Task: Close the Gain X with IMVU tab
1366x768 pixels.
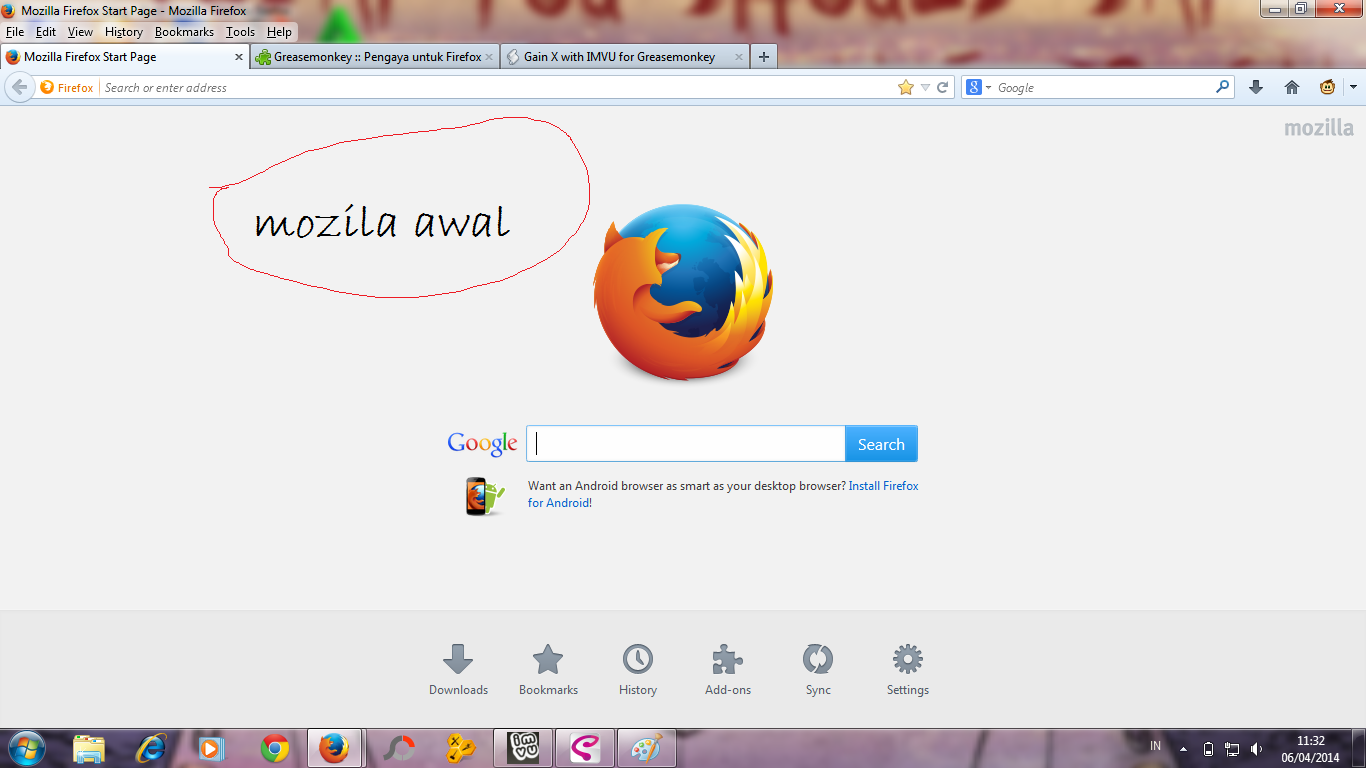Action: (739, 57)
